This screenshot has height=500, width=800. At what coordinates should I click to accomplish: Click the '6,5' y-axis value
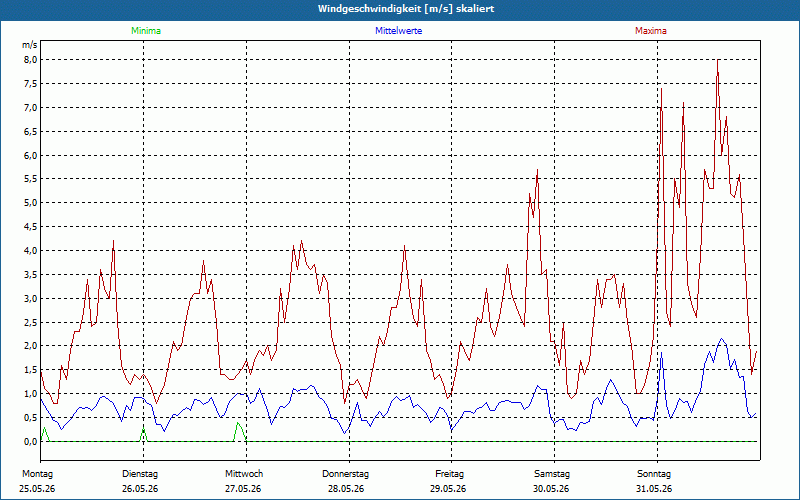point(31,131)
